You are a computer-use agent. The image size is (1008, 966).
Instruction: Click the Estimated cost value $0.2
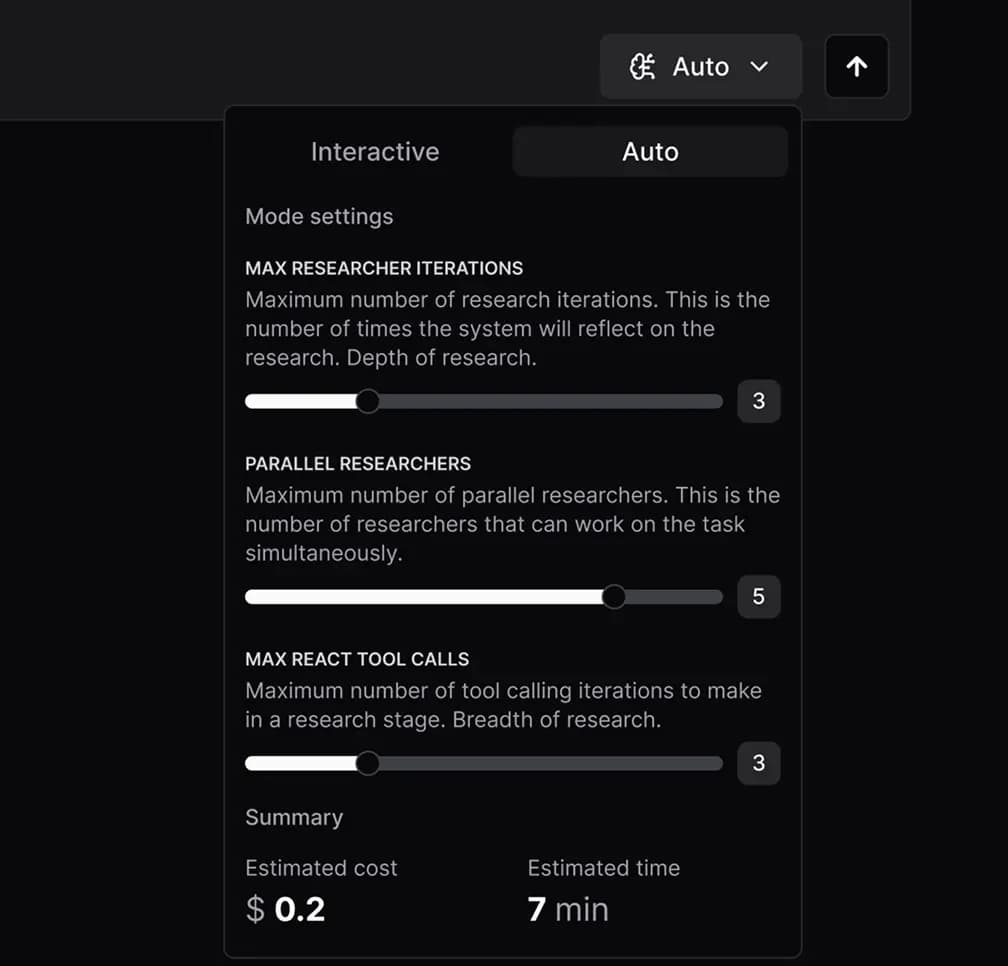[284, 908]
